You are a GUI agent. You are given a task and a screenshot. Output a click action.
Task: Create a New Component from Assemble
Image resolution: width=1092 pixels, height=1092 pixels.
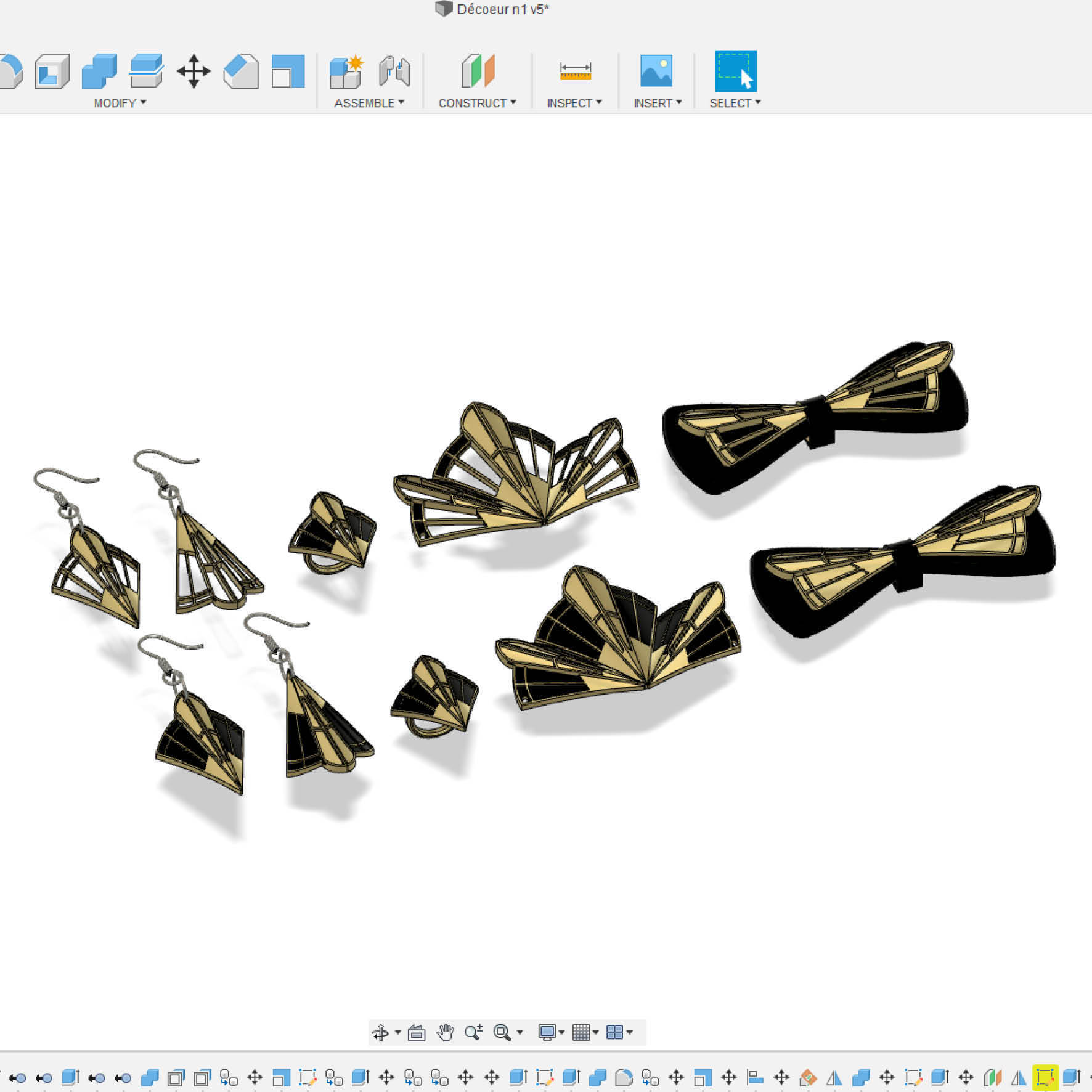(346, 71)
